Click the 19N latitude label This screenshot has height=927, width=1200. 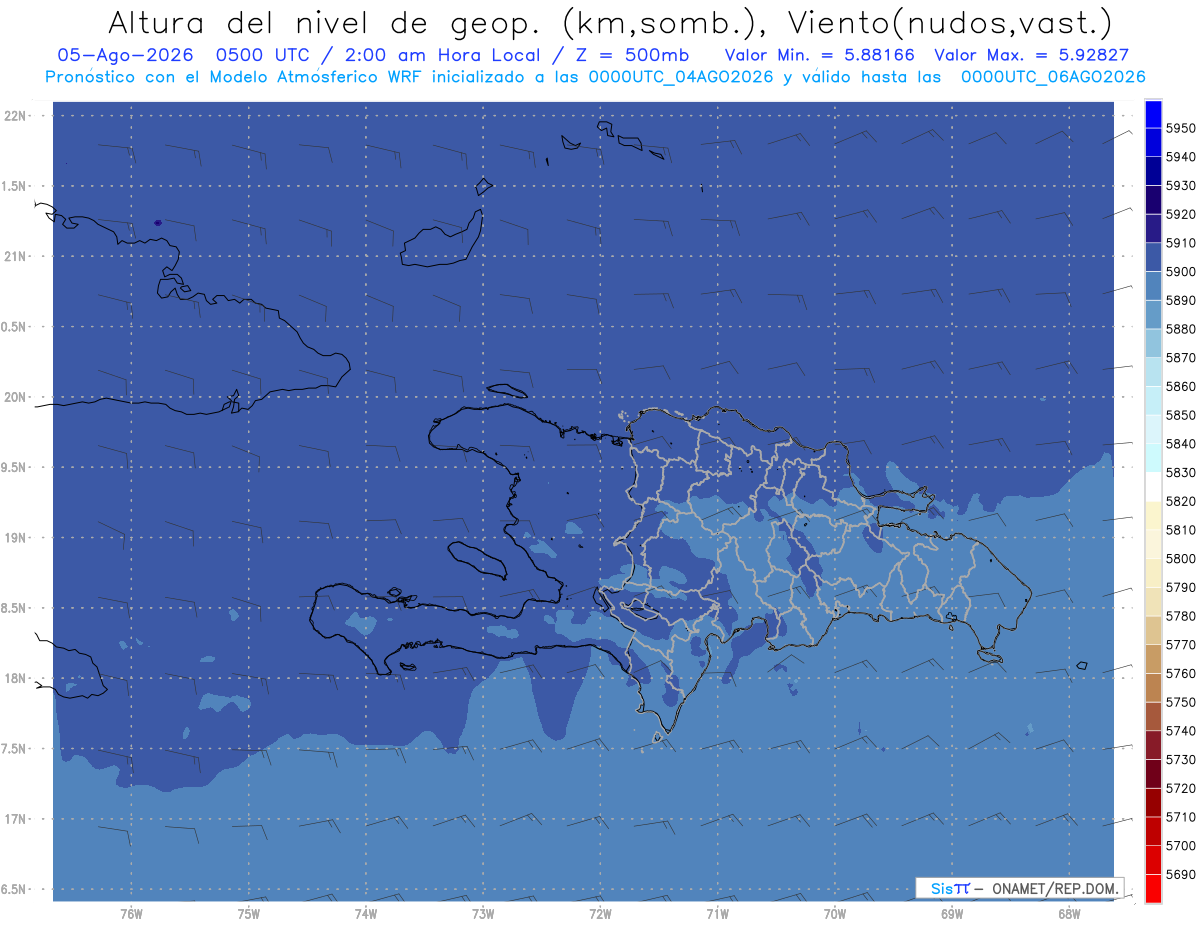click(17, 537)
